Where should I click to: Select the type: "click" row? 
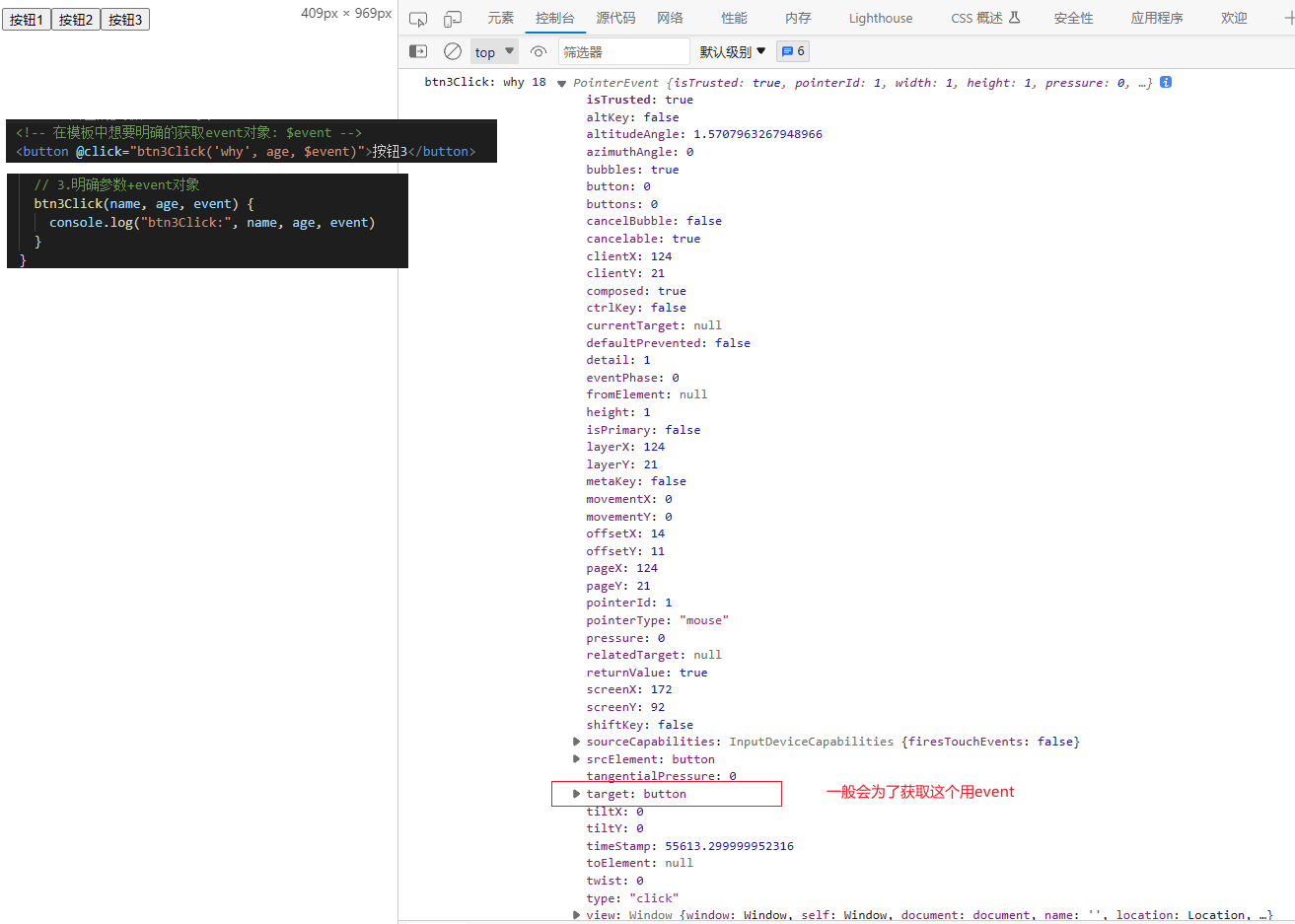(632, 898)
